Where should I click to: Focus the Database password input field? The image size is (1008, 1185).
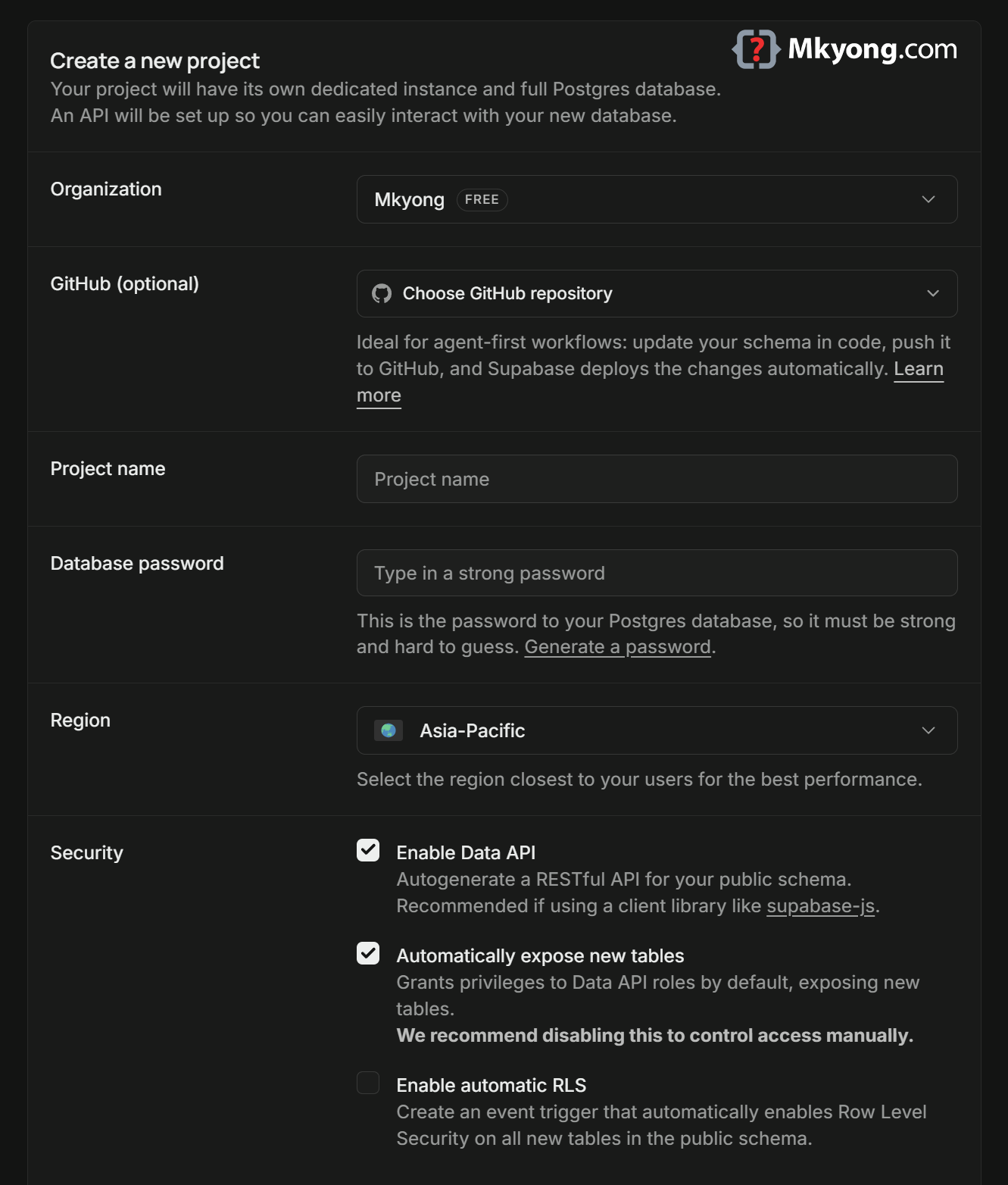657,573
